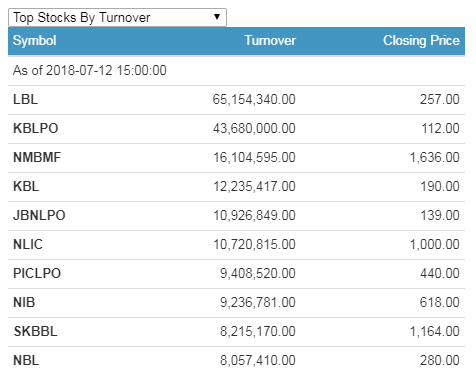This screenshot has width=476, height=374.
Task: Open the Top Stocks By Turnover dropdown
Action: tap(117, 17)
